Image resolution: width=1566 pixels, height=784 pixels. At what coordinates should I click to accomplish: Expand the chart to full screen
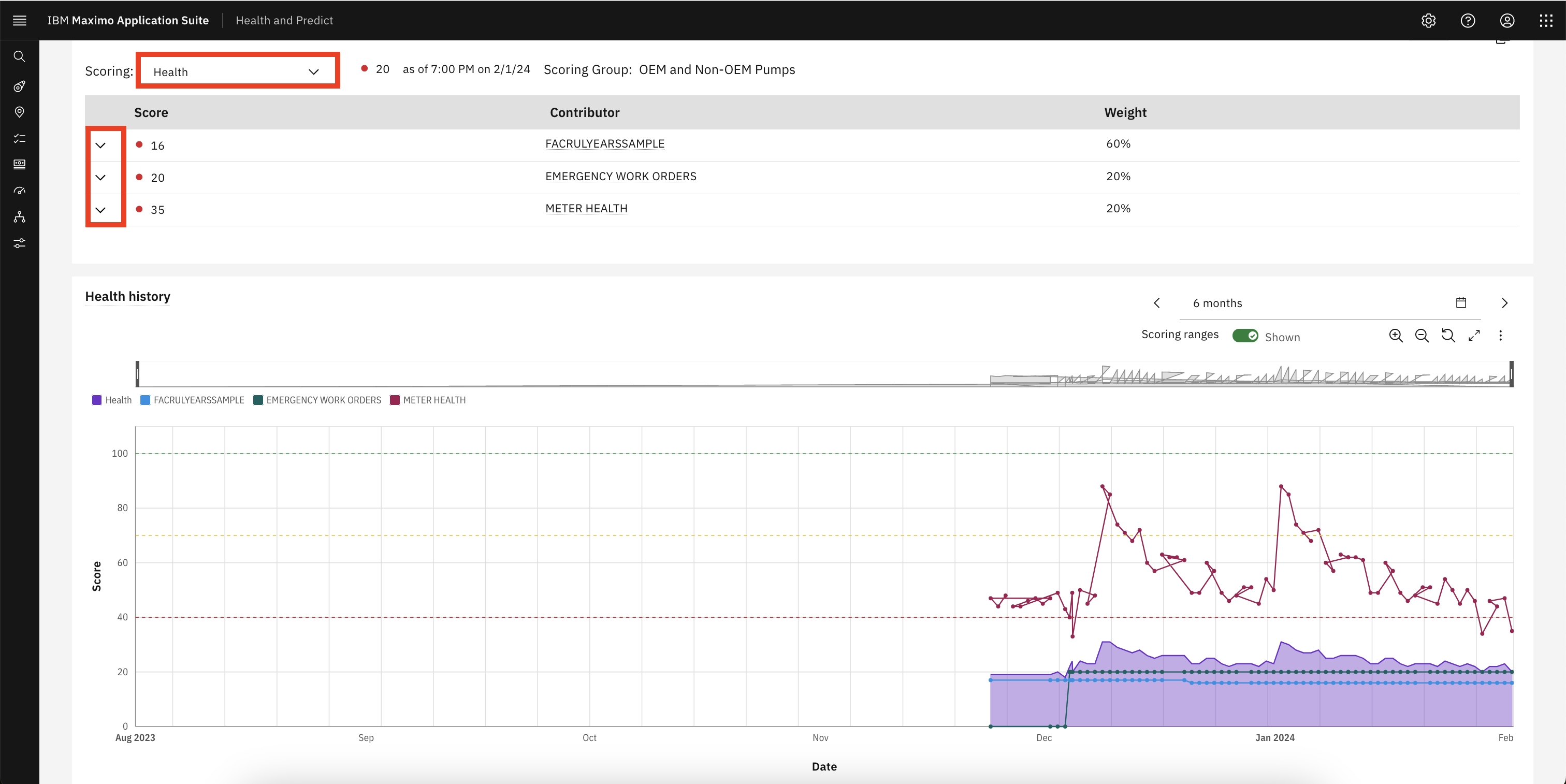1474,336
